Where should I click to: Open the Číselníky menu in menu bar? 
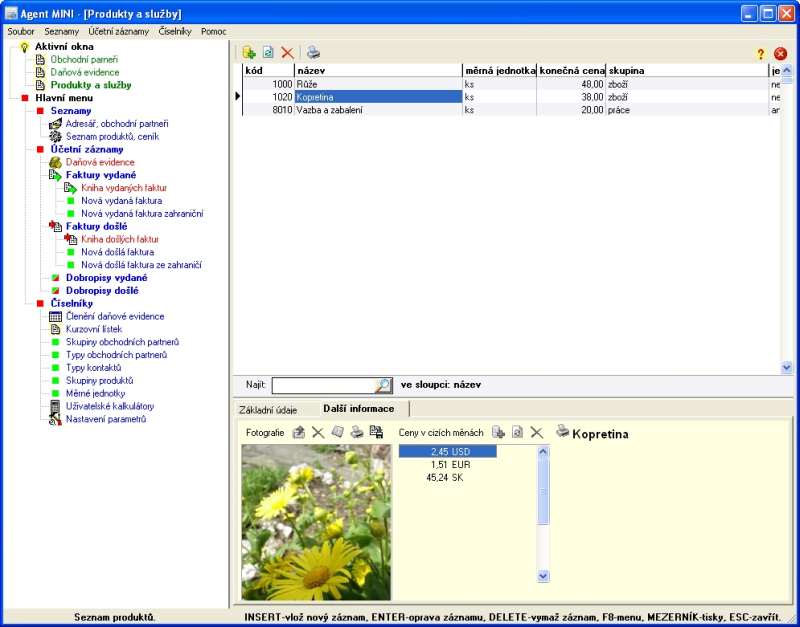[174, 31]
